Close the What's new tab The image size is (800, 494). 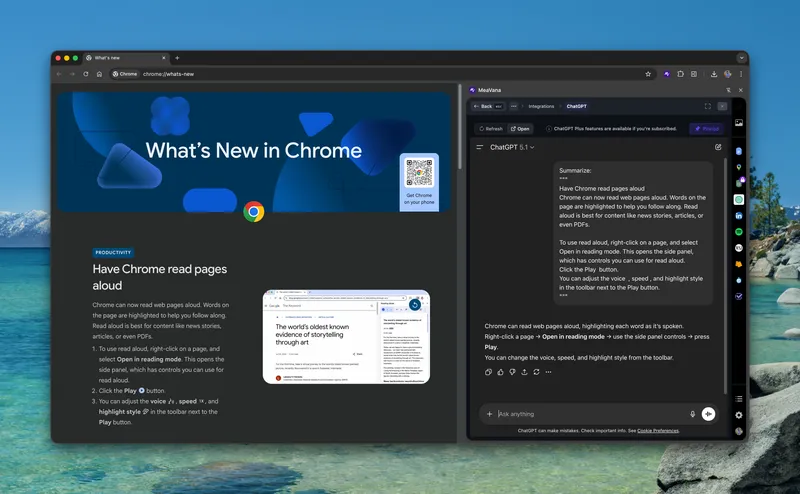tap(164, 58)
